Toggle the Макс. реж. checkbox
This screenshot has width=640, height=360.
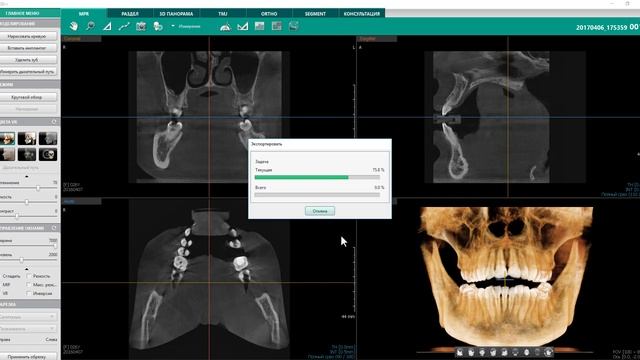pyautogui.click(x=29, y=284)
